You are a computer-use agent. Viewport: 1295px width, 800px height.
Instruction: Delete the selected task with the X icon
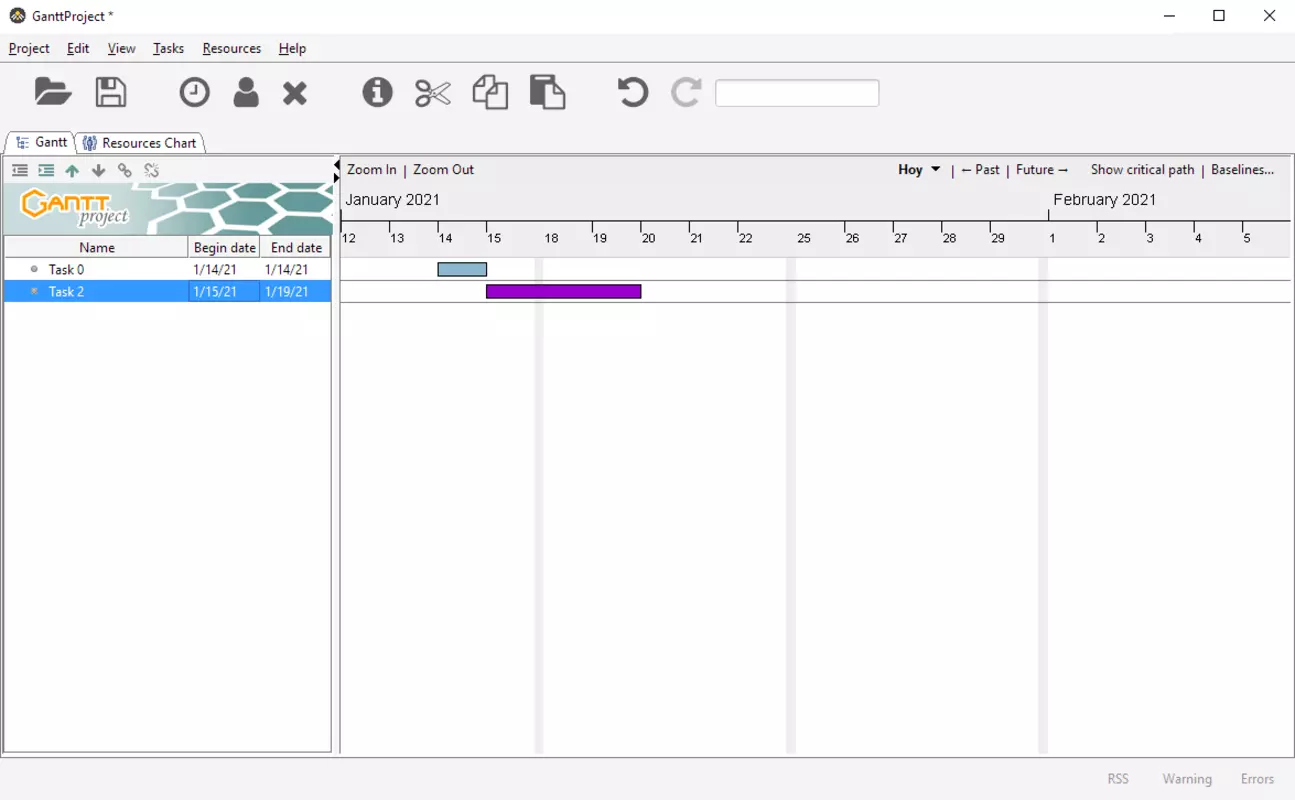(295, 93)
